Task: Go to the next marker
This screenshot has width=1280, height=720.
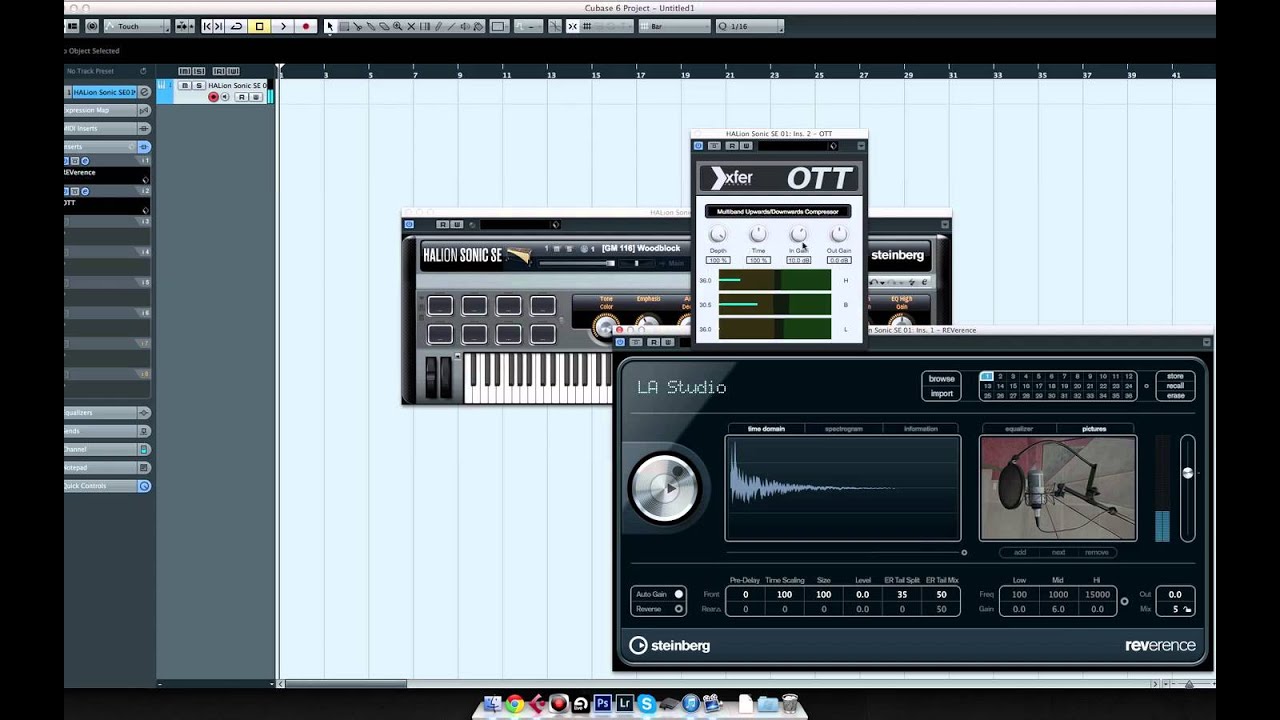Action: click(218, 26)
